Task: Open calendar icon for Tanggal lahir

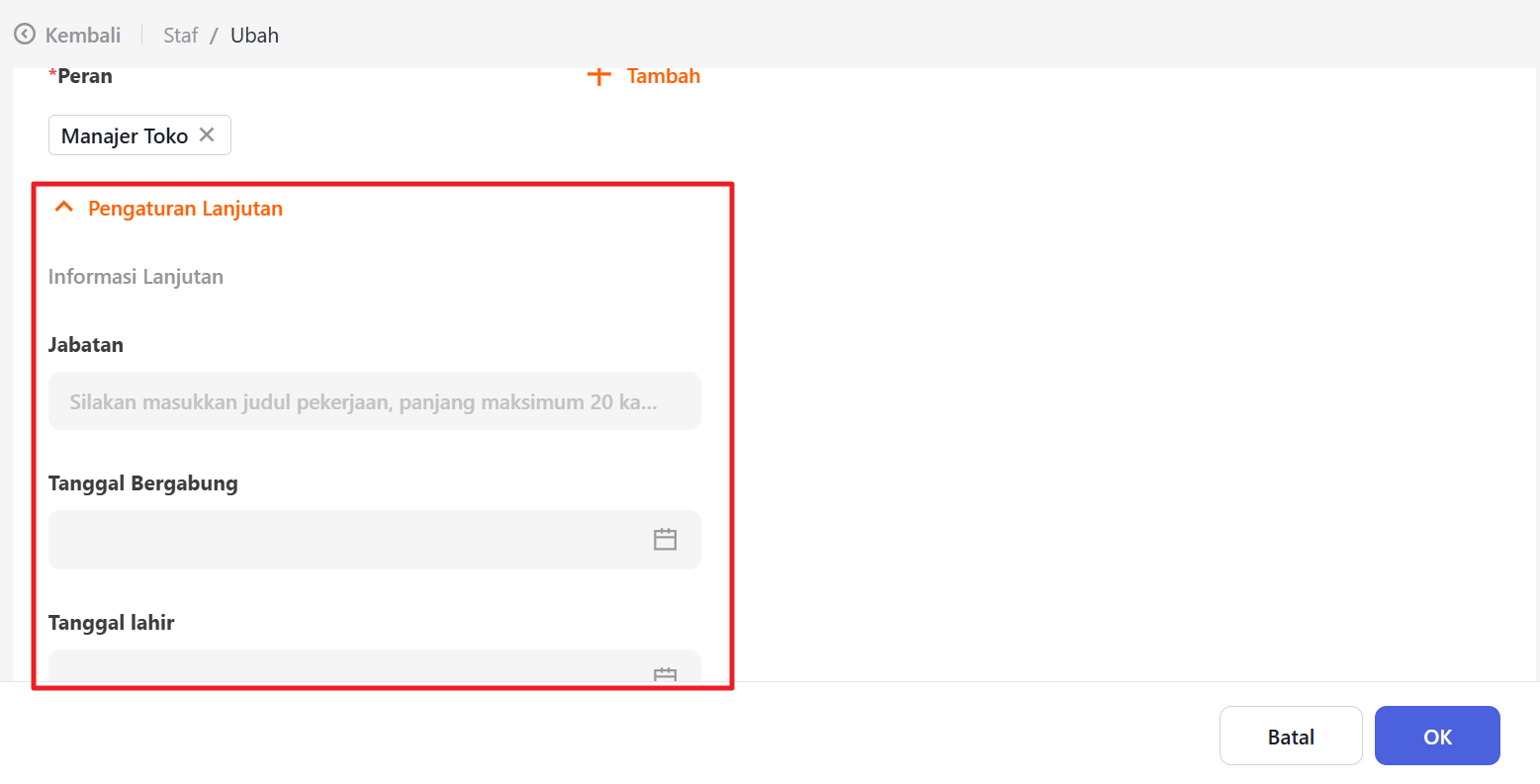Action: [x=665, y=673]
